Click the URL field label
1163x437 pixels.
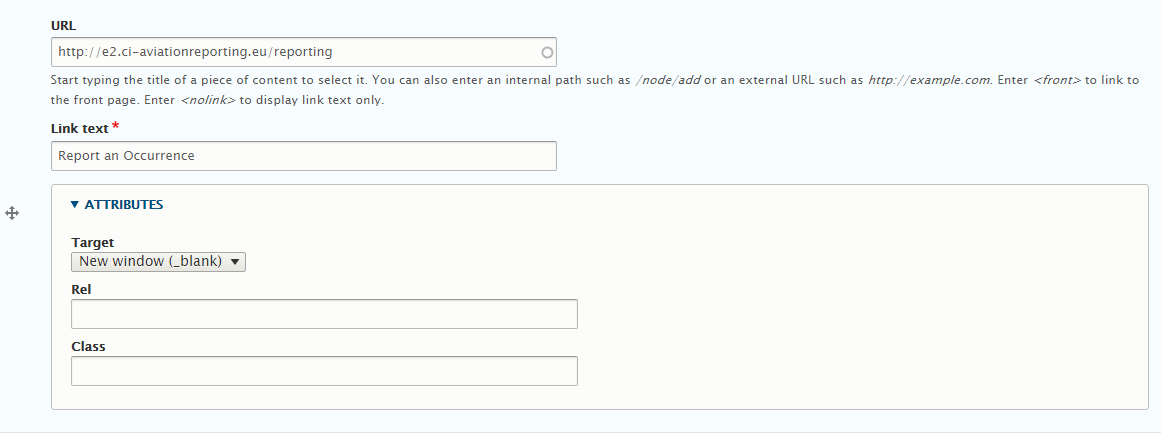[x=64, y=25]
